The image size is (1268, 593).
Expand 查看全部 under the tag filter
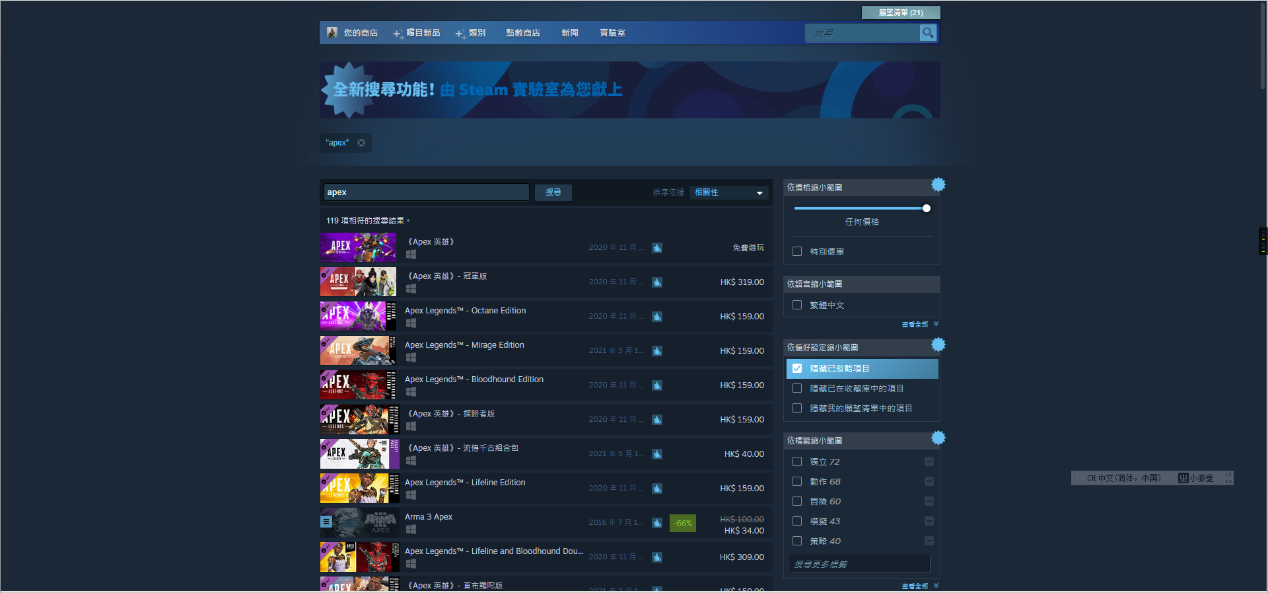tap(920, 585)
